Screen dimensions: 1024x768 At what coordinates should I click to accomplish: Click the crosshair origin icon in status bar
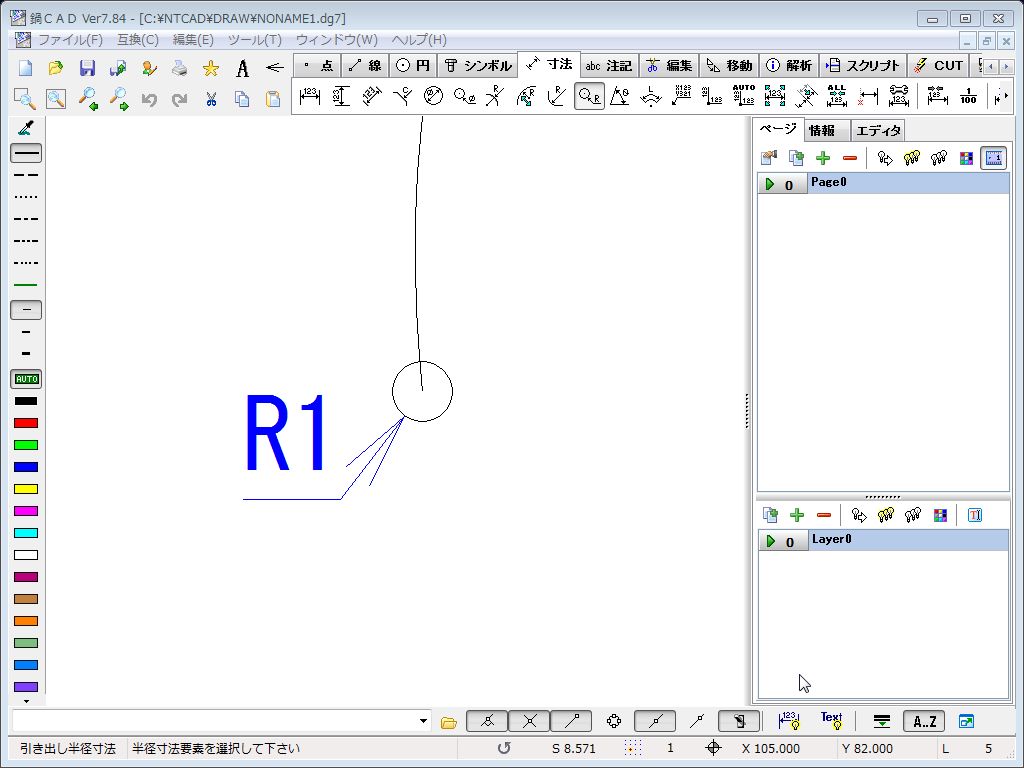[713, 748]
